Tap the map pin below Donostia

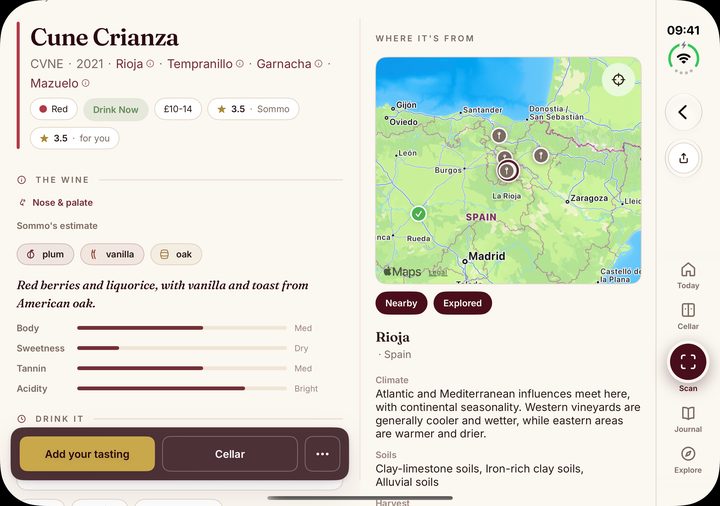click(x=541, y=155)
